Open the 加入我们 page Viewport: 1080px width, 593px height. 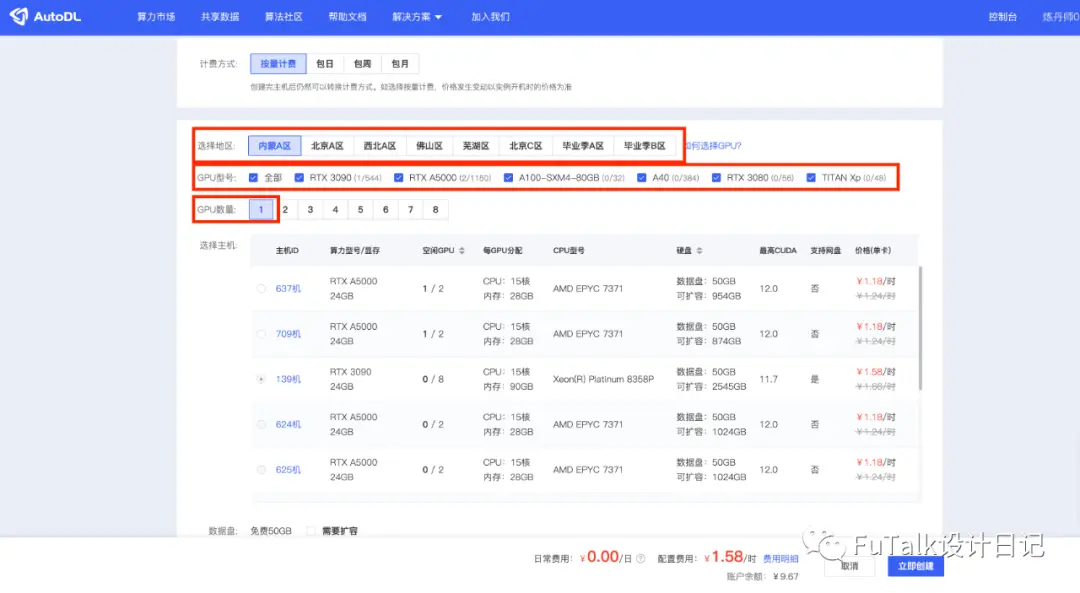tap(490, 17)
